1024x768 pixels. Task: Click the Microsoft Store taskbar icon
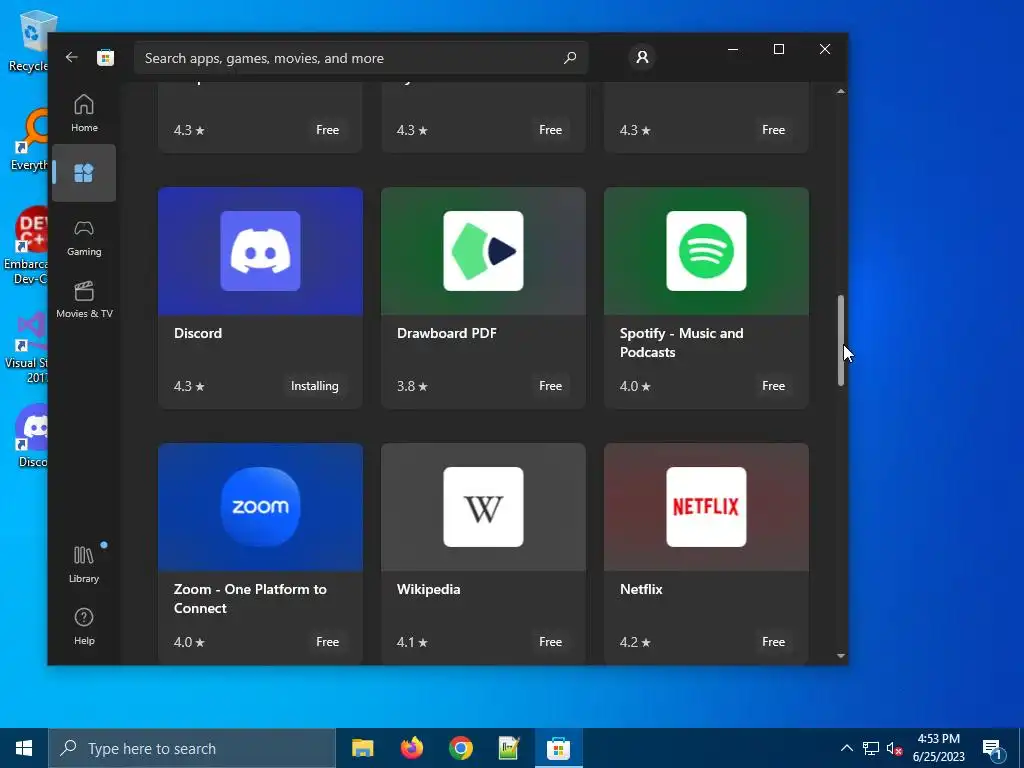pos(558,748)
